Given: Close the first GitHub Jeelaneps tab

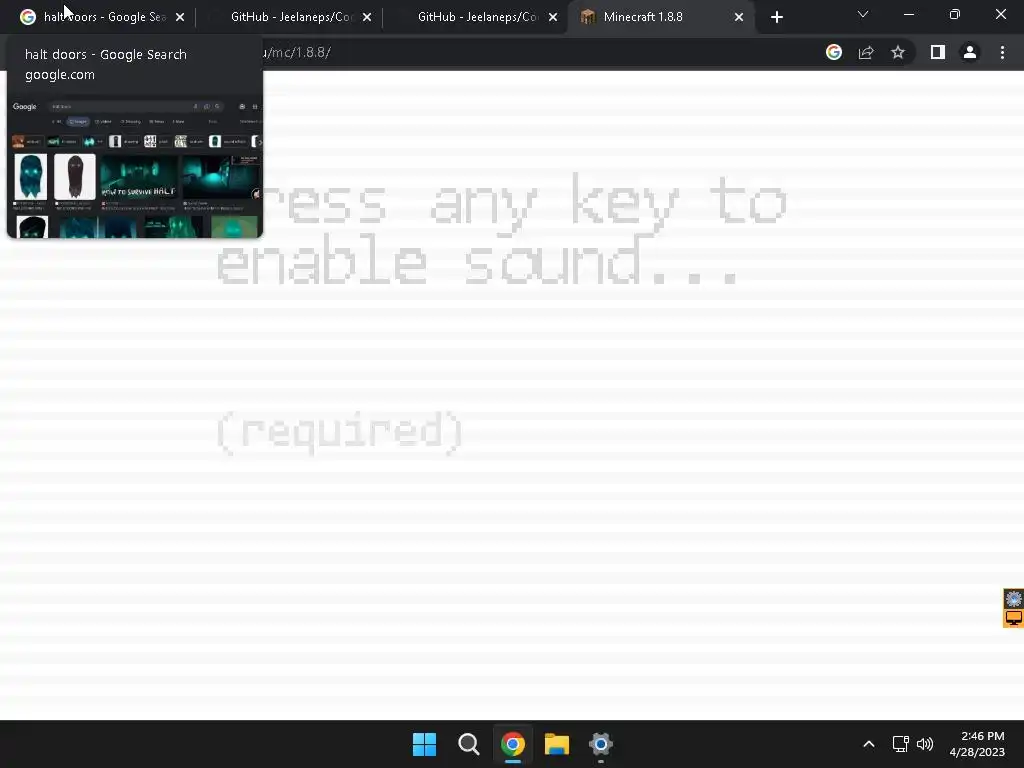Looking at the screenshot, I should click(367, 17).
